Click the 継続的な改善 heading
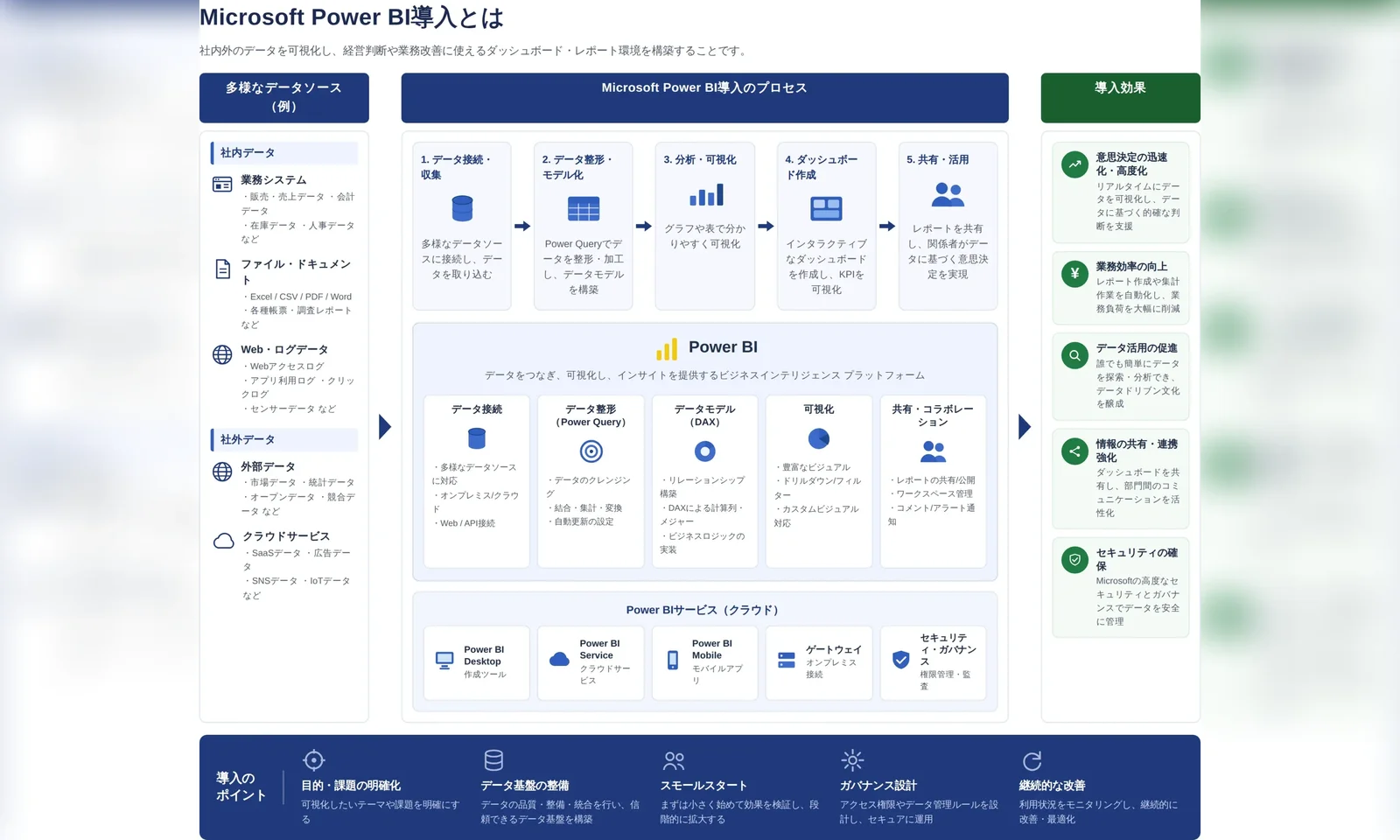This screenshot has width=1400, height=840. coord(1052,786)
